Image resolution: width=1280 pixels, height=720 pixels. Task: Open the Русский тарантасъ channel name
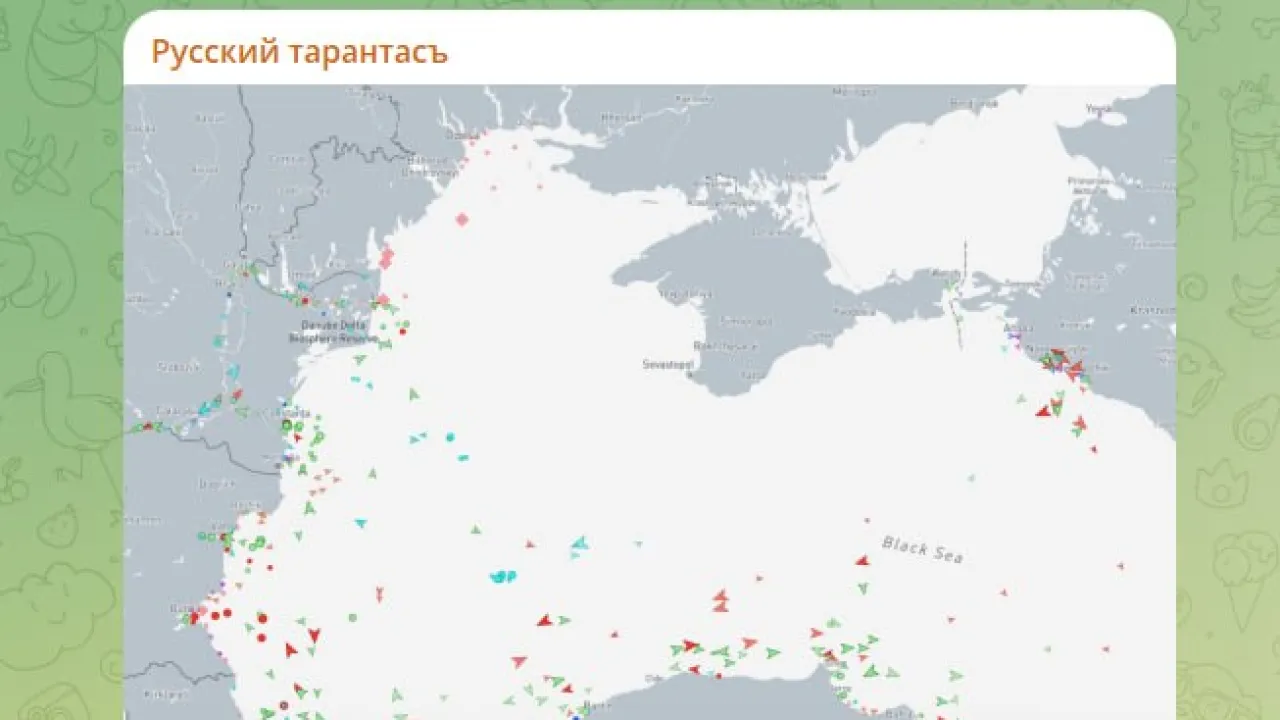click(x=299, y=52)
